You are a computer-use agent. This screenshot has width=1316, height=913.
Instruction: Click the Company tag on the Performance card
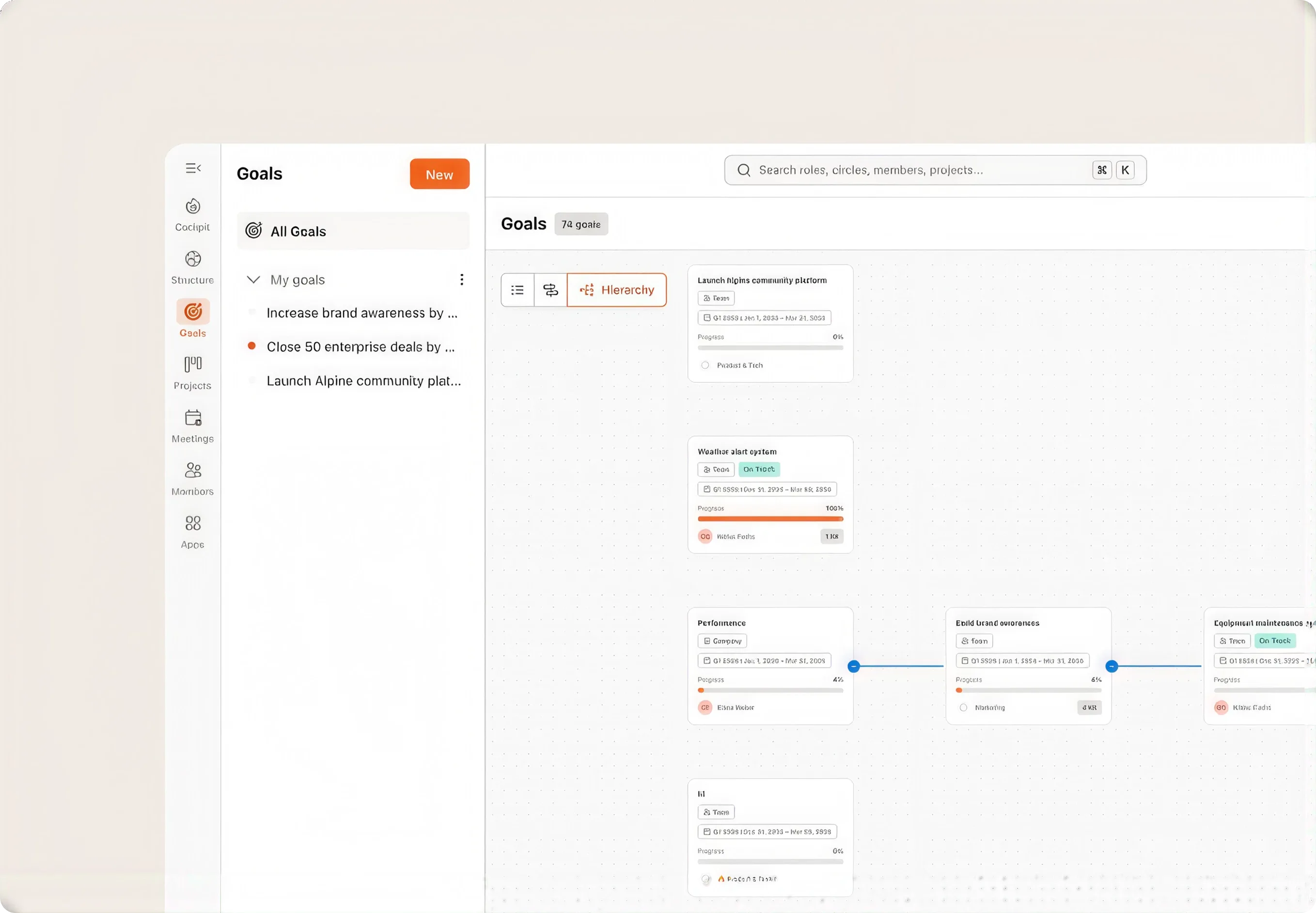point(722,641)
